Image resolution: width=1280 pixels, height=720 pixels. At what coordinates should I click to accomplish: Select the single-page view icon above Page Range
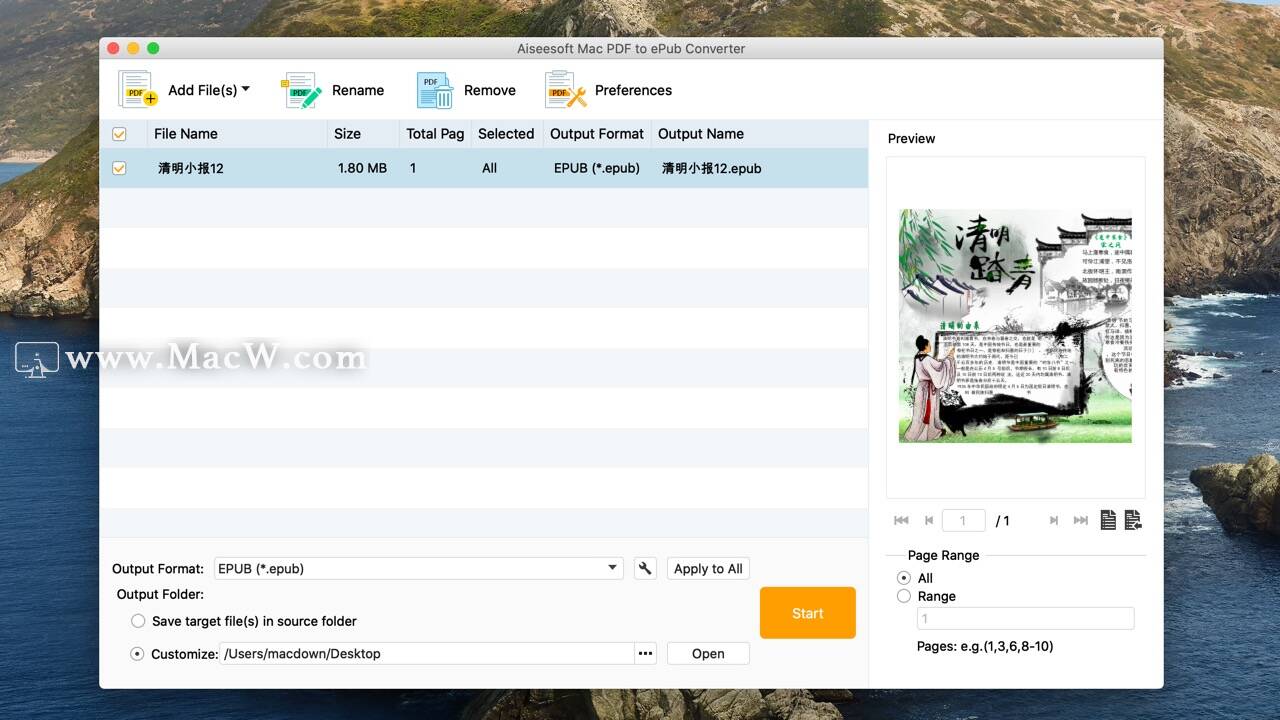pyautogui.click(x=1108, y=519)
